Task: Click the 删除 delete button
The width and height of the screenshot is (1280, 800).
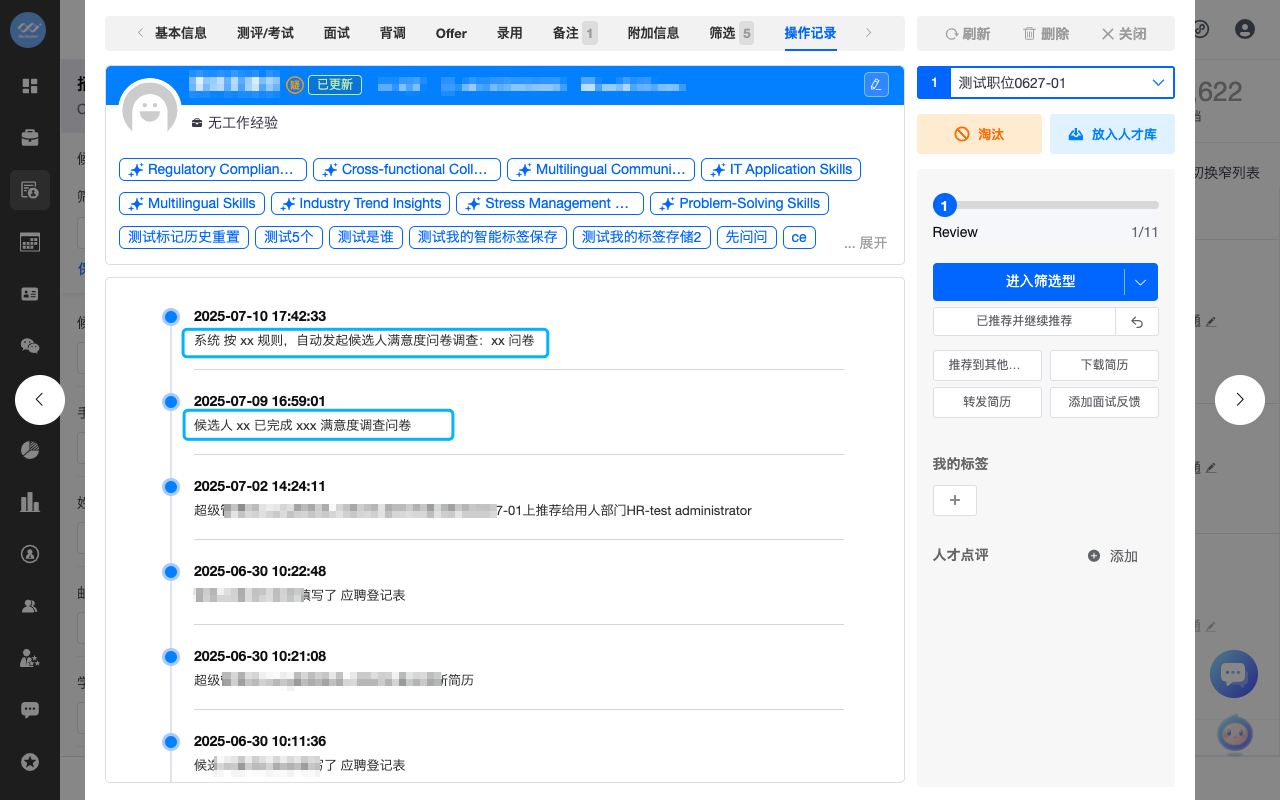Action: (1046, 34)
